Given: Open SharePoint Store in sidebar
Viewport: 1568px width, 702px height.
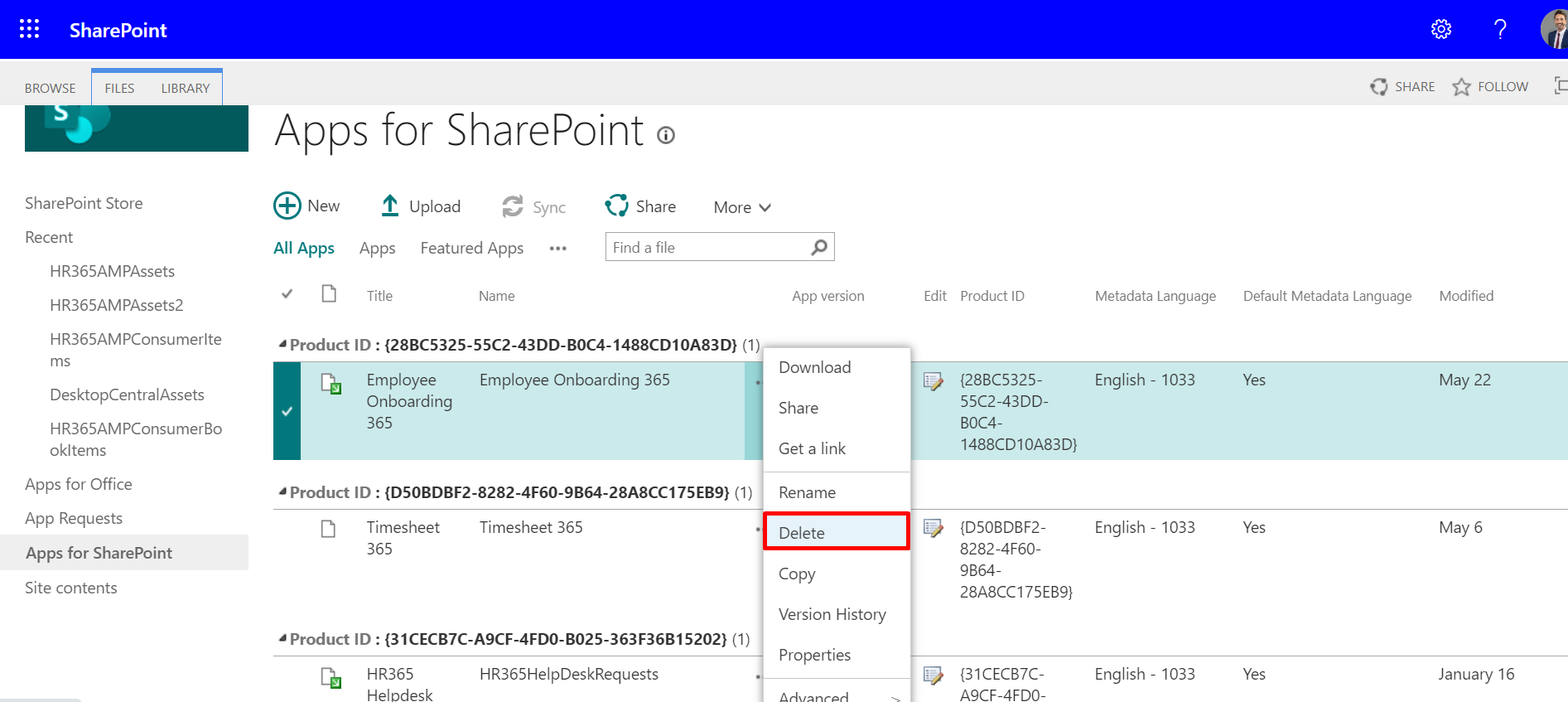Looking at the screenshot, I should click(x=84, y=203).
